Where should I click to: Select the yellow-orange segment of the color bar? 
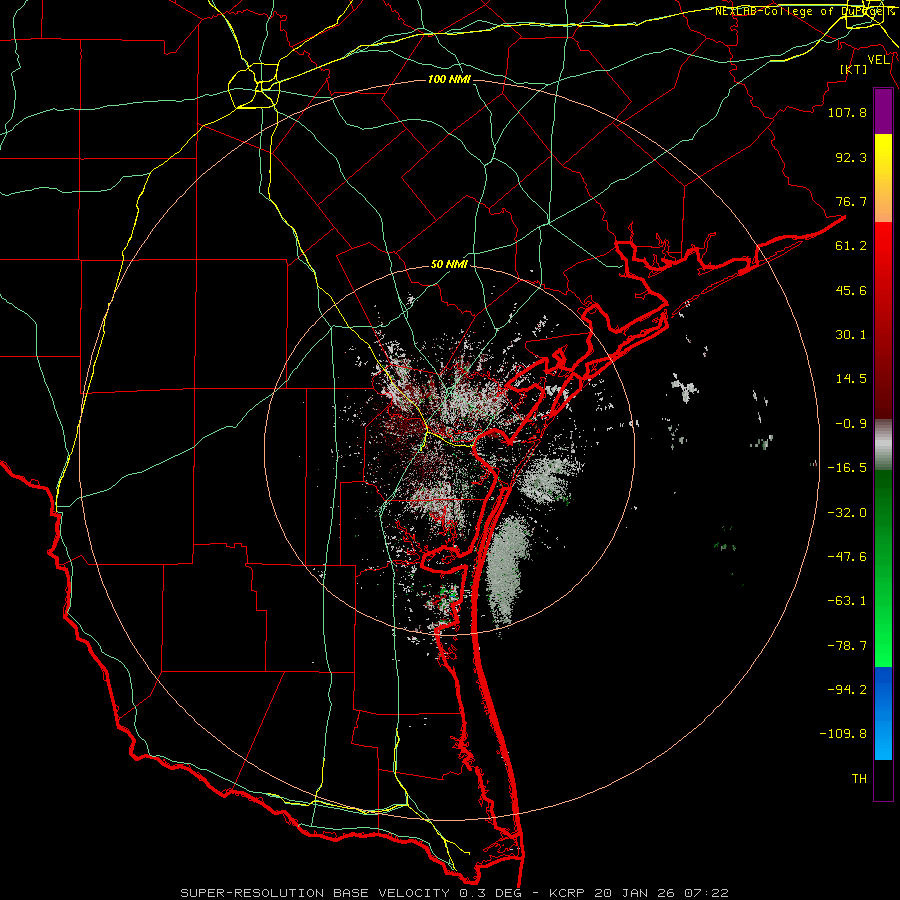click(883, 178)
